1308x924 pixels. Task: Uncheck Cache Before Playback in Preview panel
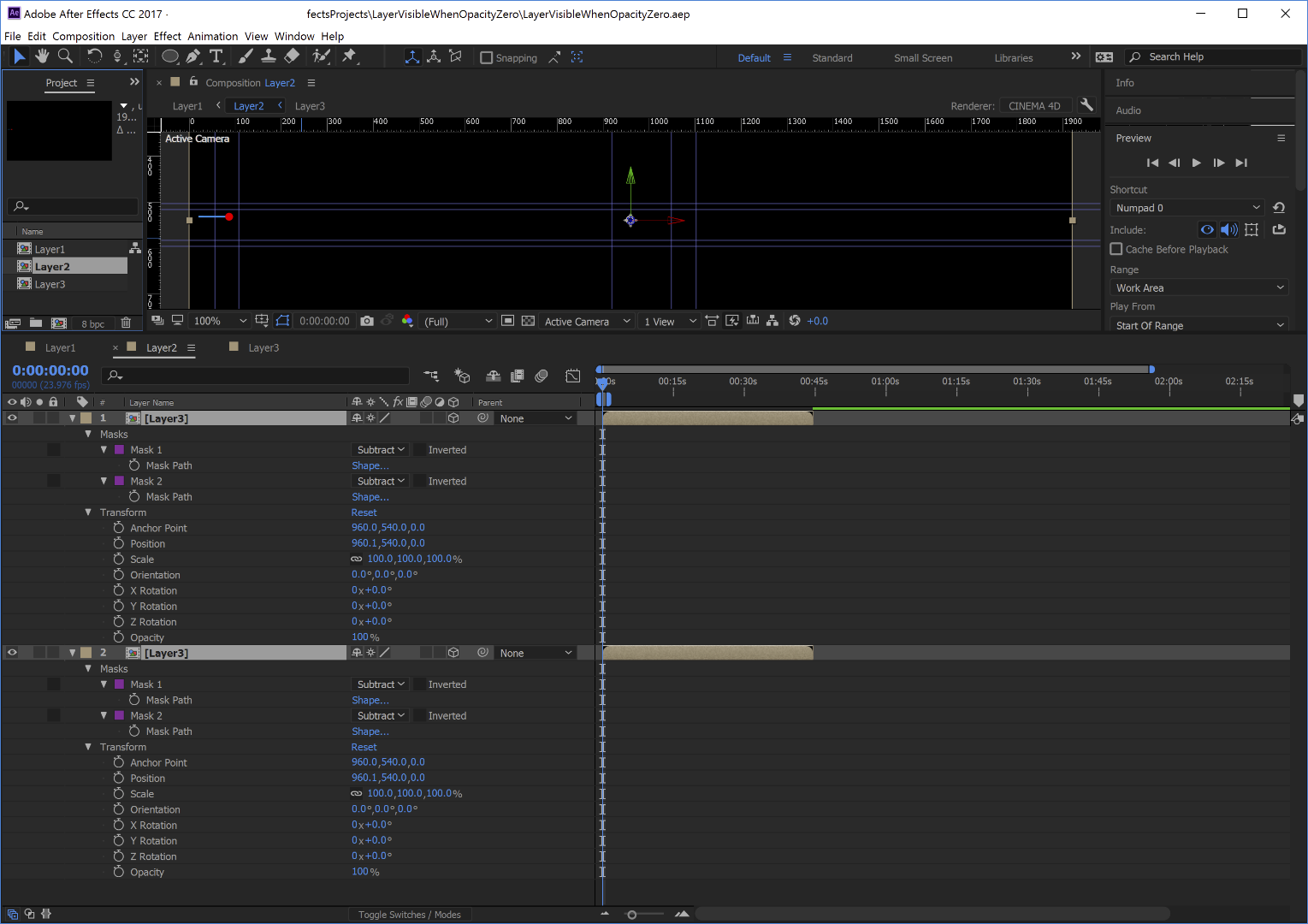click(1116, 249)
